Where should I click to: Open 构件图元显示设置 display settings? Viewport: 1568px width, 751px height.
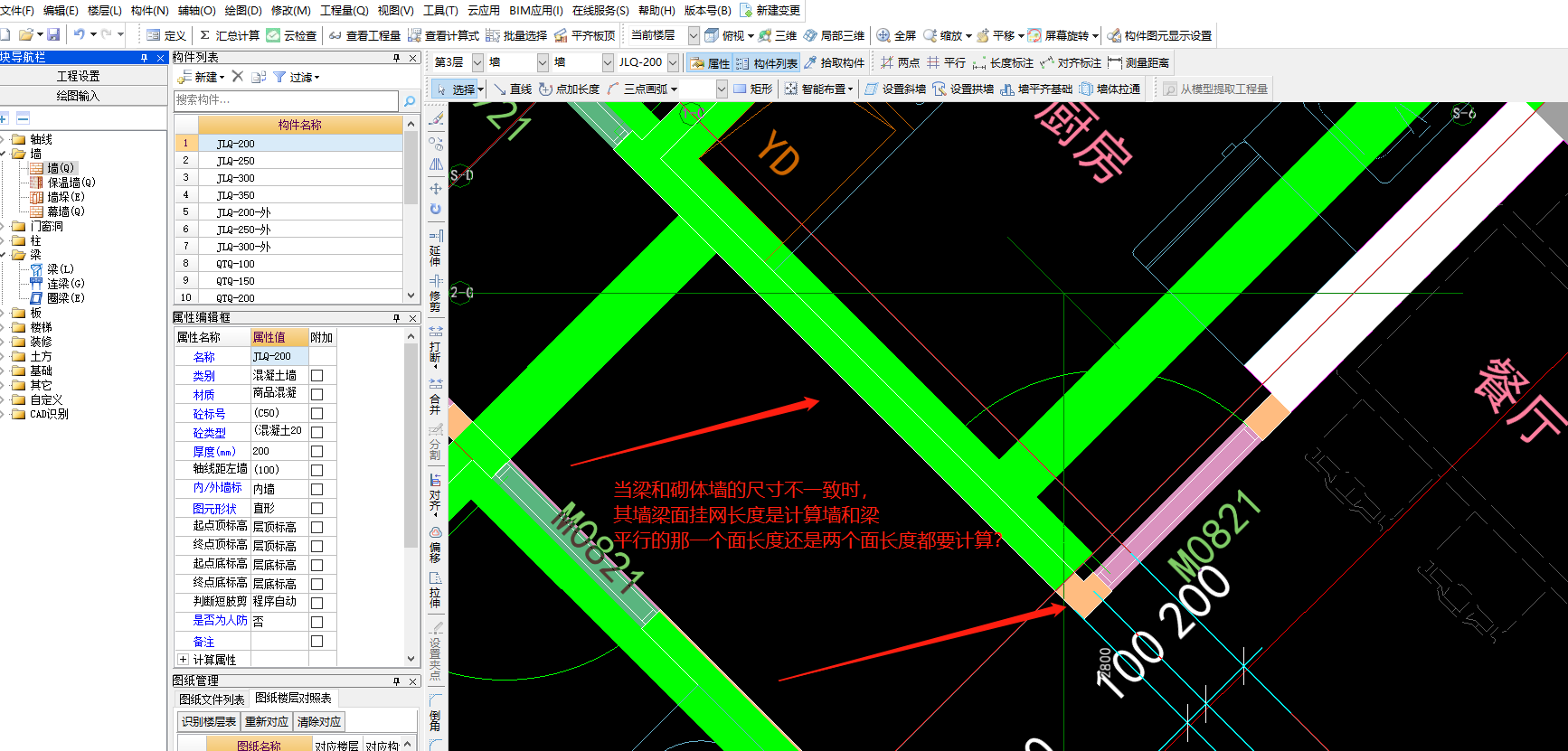coord(1159,35)
